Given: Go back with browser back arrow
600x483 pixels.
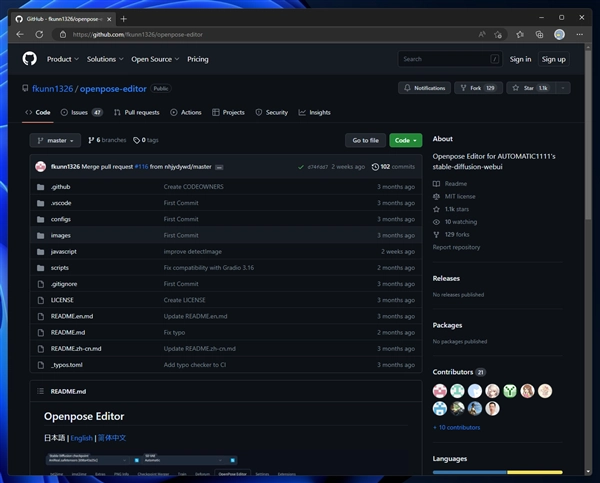Looking at the screenshot, I should [x=20, y=34].
